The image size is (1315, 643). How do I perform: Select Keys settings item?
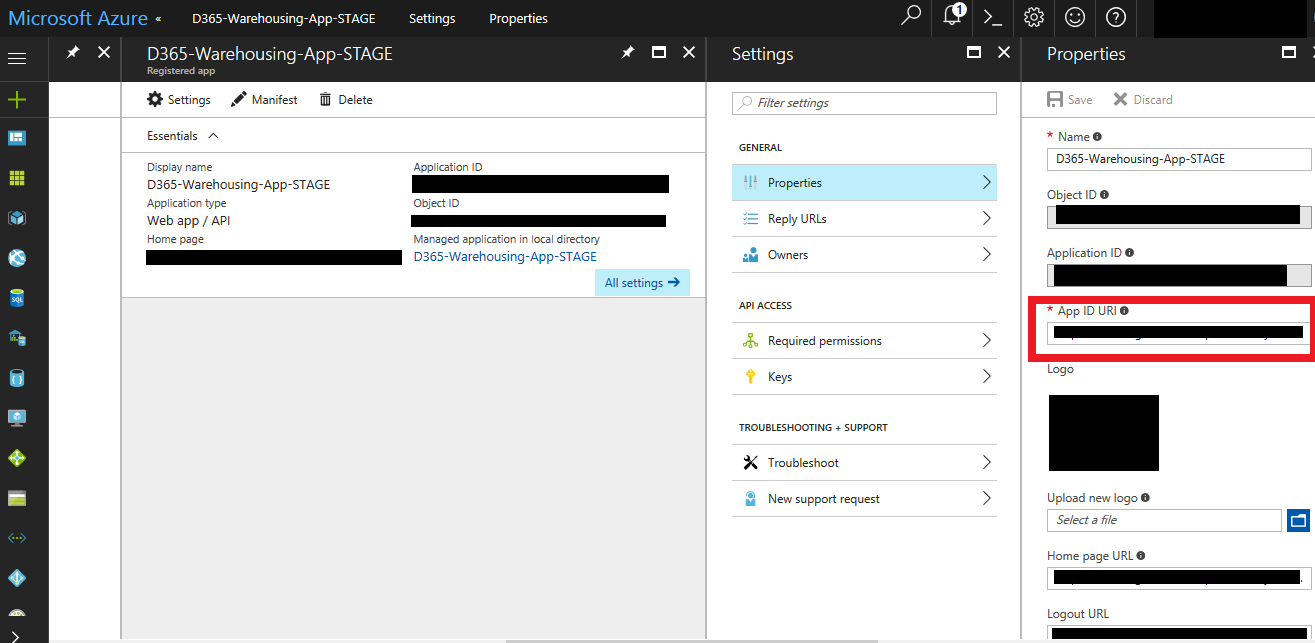864,376
